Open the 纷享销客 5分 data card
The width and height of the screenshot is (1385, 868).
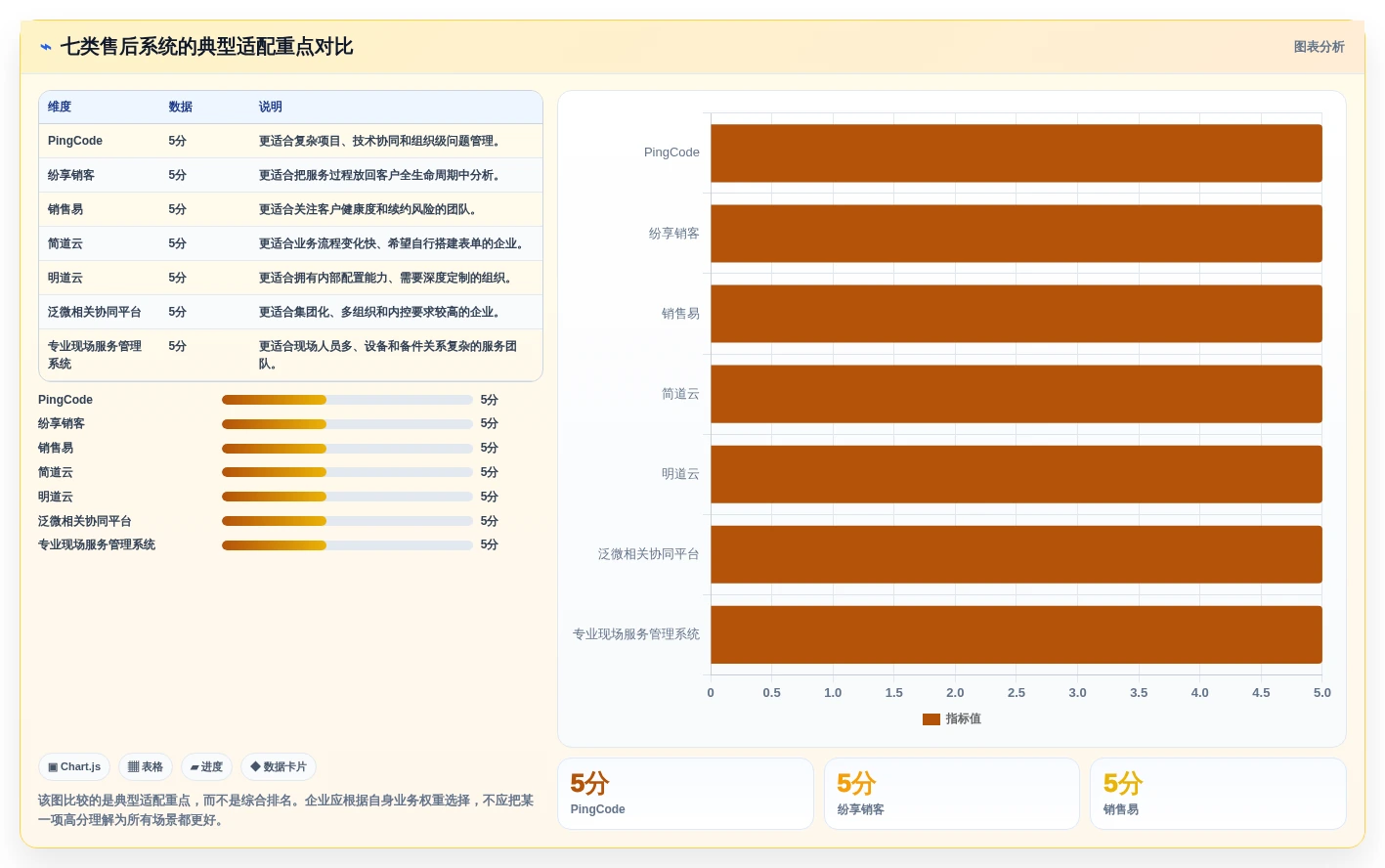(952, 794)
